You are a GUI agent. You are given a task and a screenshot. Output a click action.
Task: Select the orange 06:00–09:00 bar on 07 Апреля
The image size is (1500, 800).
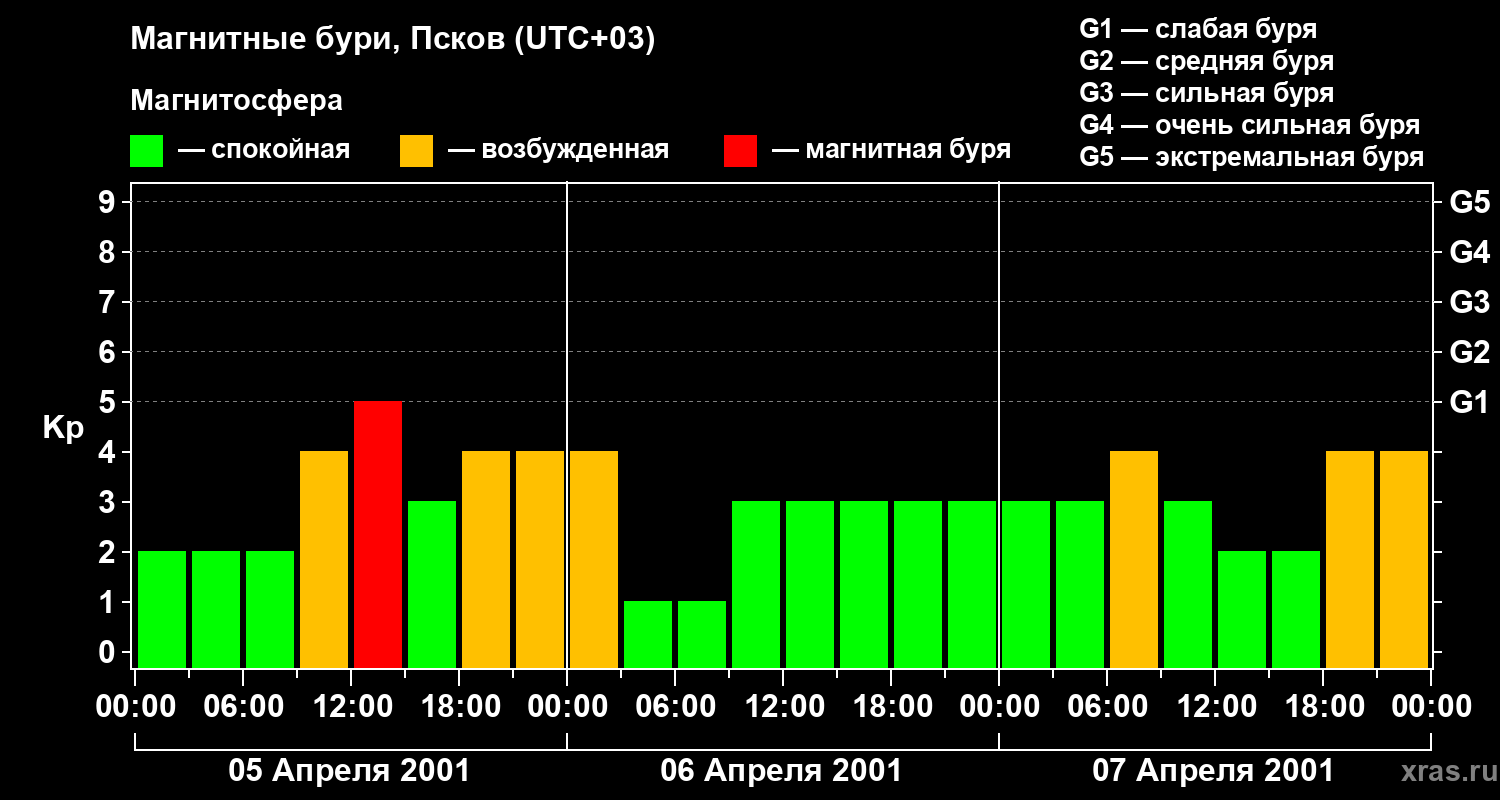coord(1134,559)
